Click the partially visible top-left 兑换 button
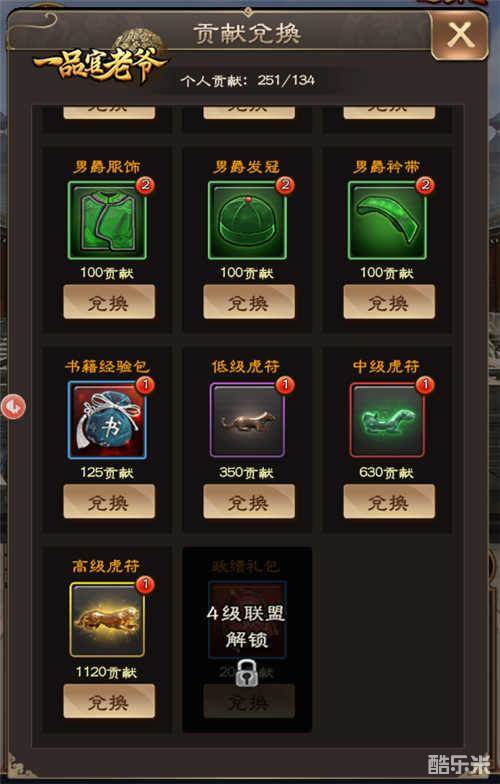Screen dimensions: 500x784 tap(109, 112)
